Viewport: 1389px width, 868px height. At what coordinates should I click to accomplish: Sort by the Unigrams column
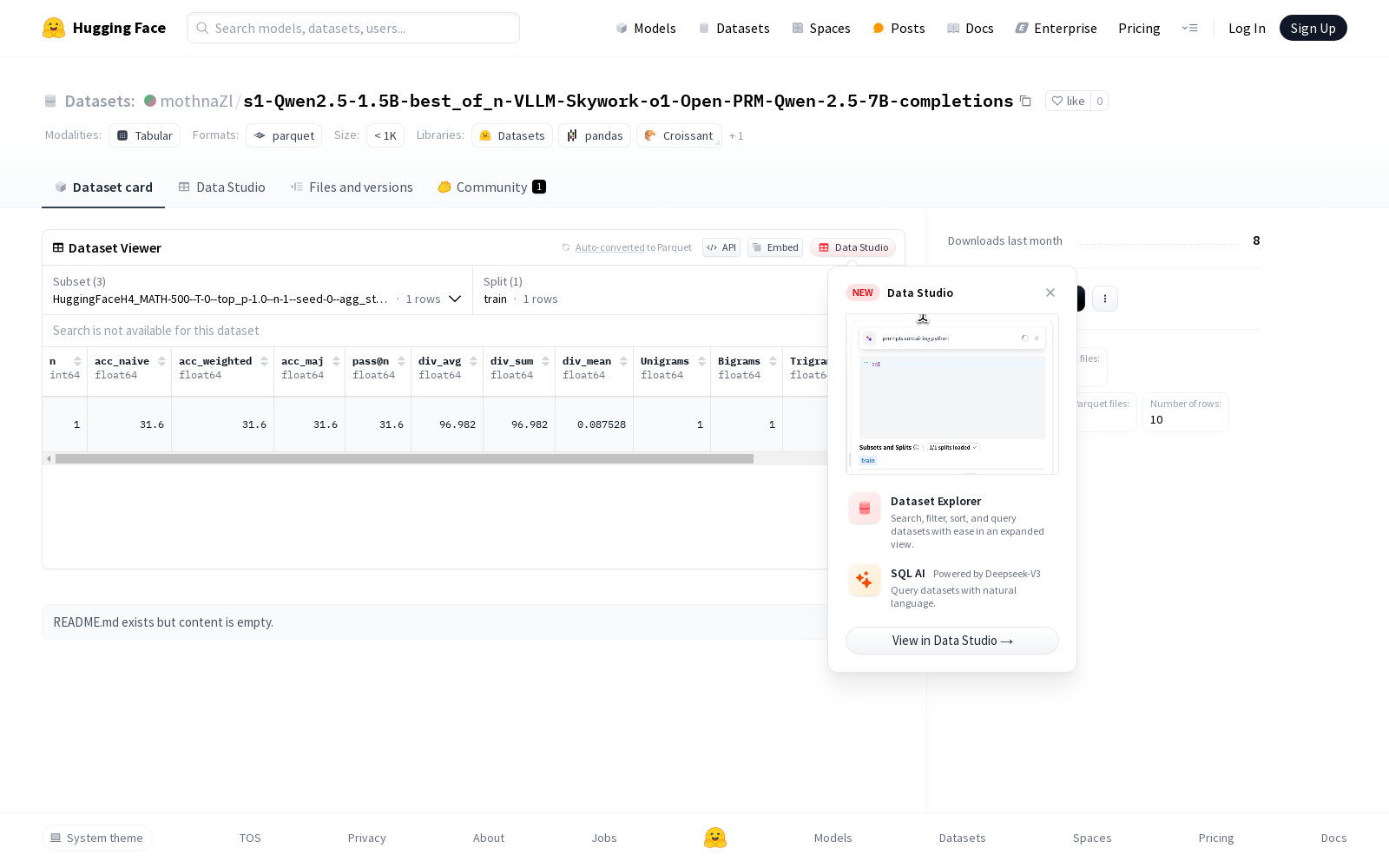[701, 361]
